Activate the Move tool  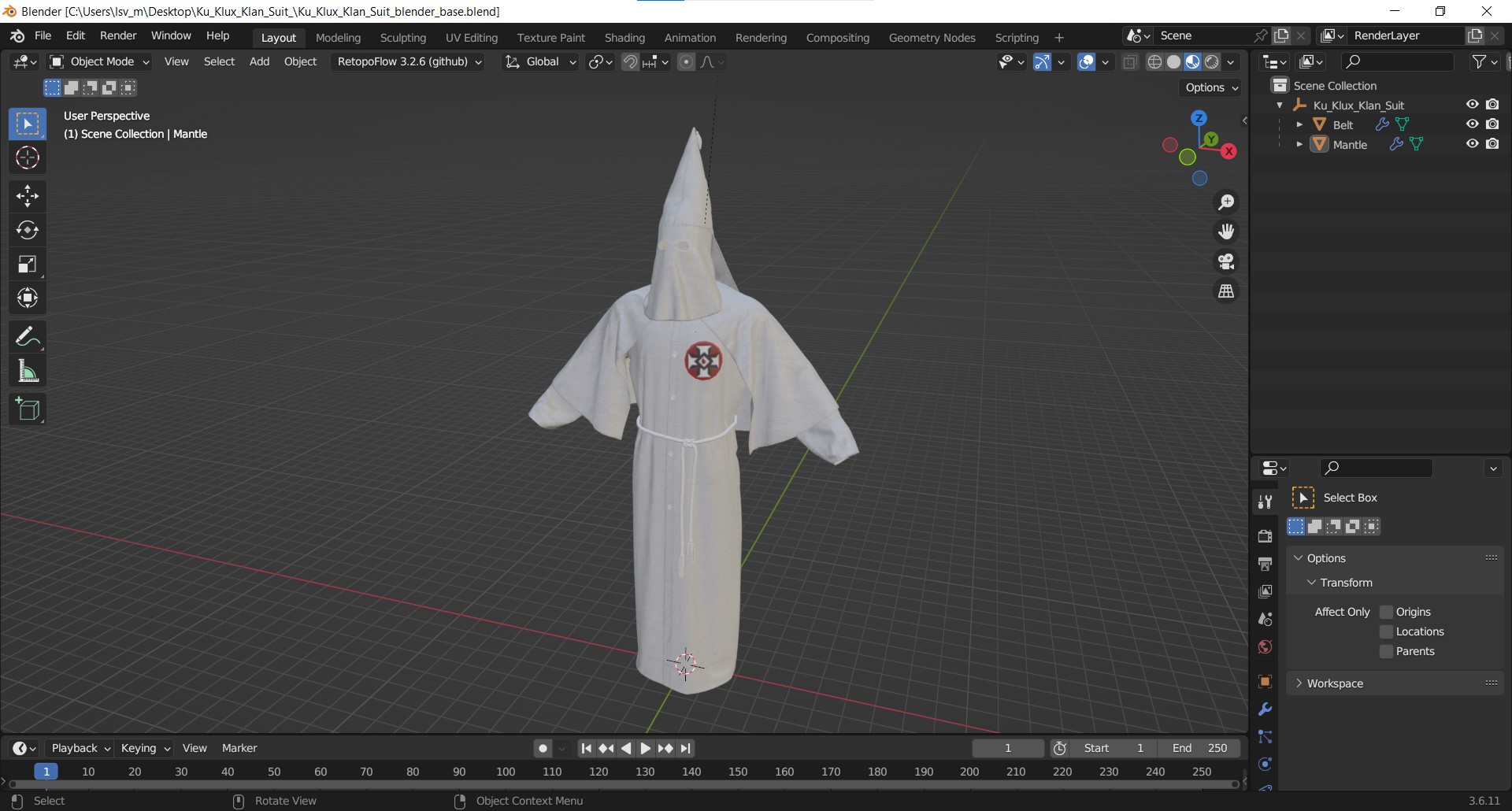(28, 196)
